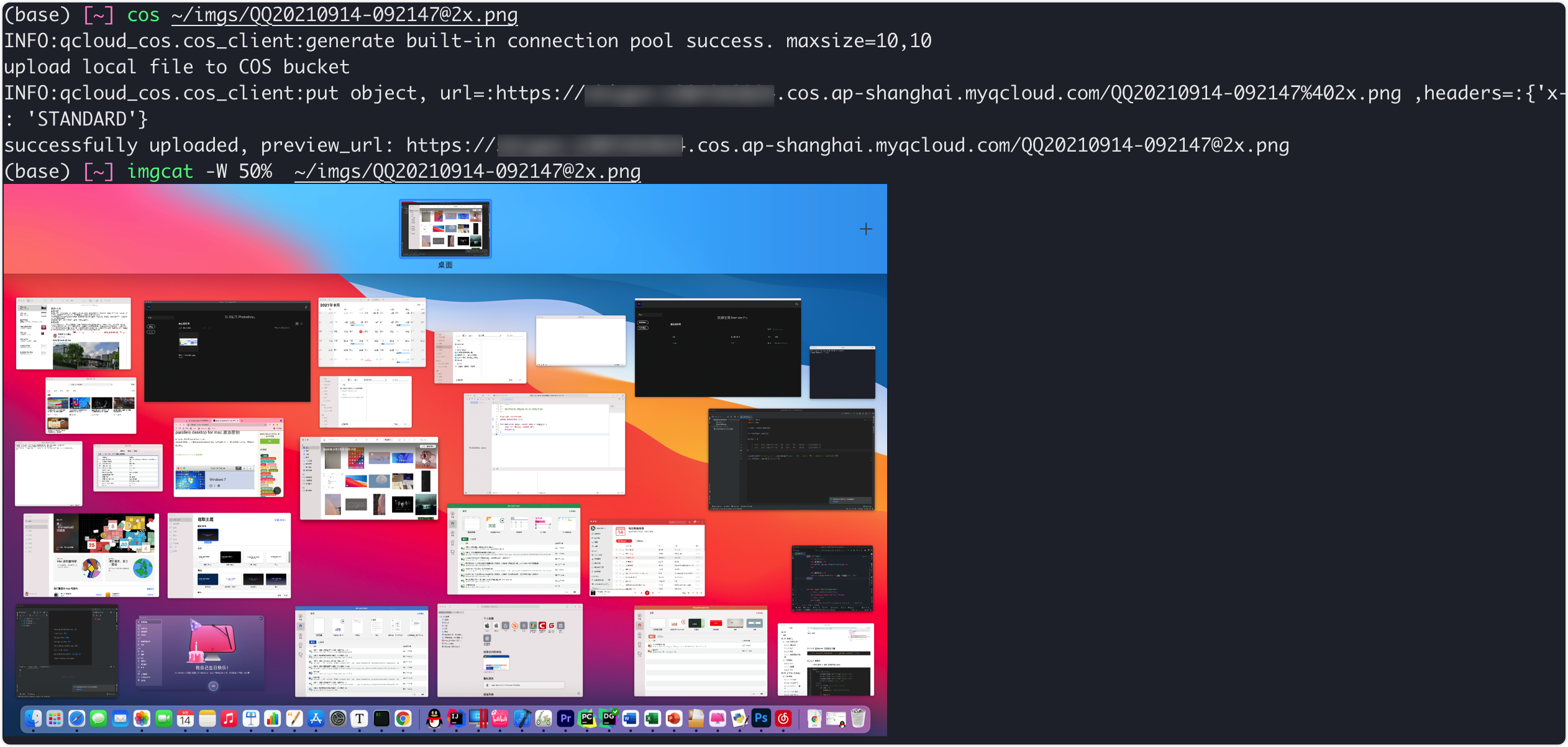Launch Microsoft Word from the Dock

click(x=631, y=719)
